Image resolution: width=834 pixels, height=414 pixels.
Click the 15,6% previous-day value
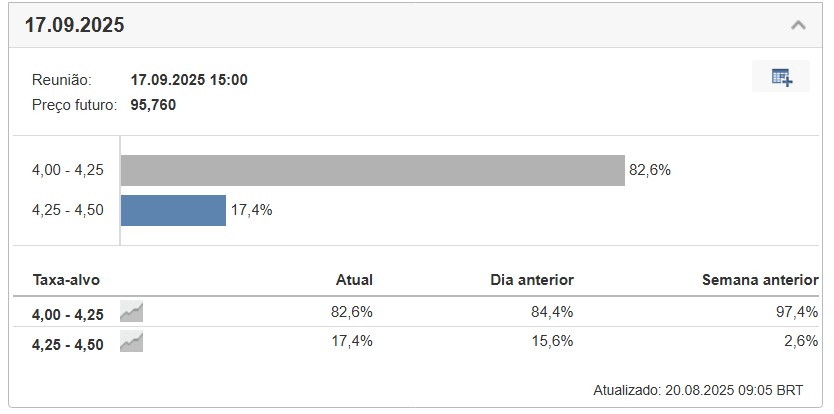552,341
